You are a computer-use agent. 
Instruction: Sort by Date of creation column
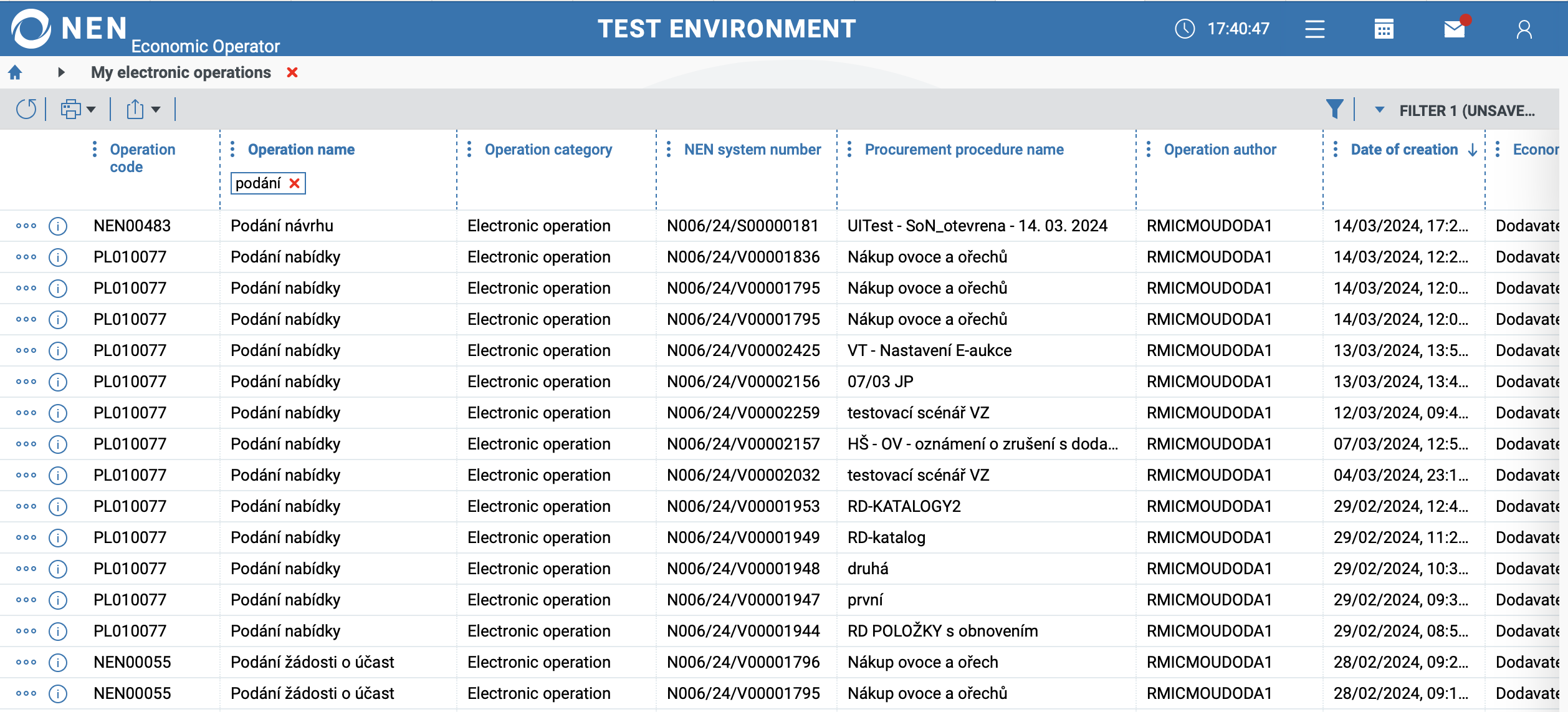click(x=1403, y=150)
